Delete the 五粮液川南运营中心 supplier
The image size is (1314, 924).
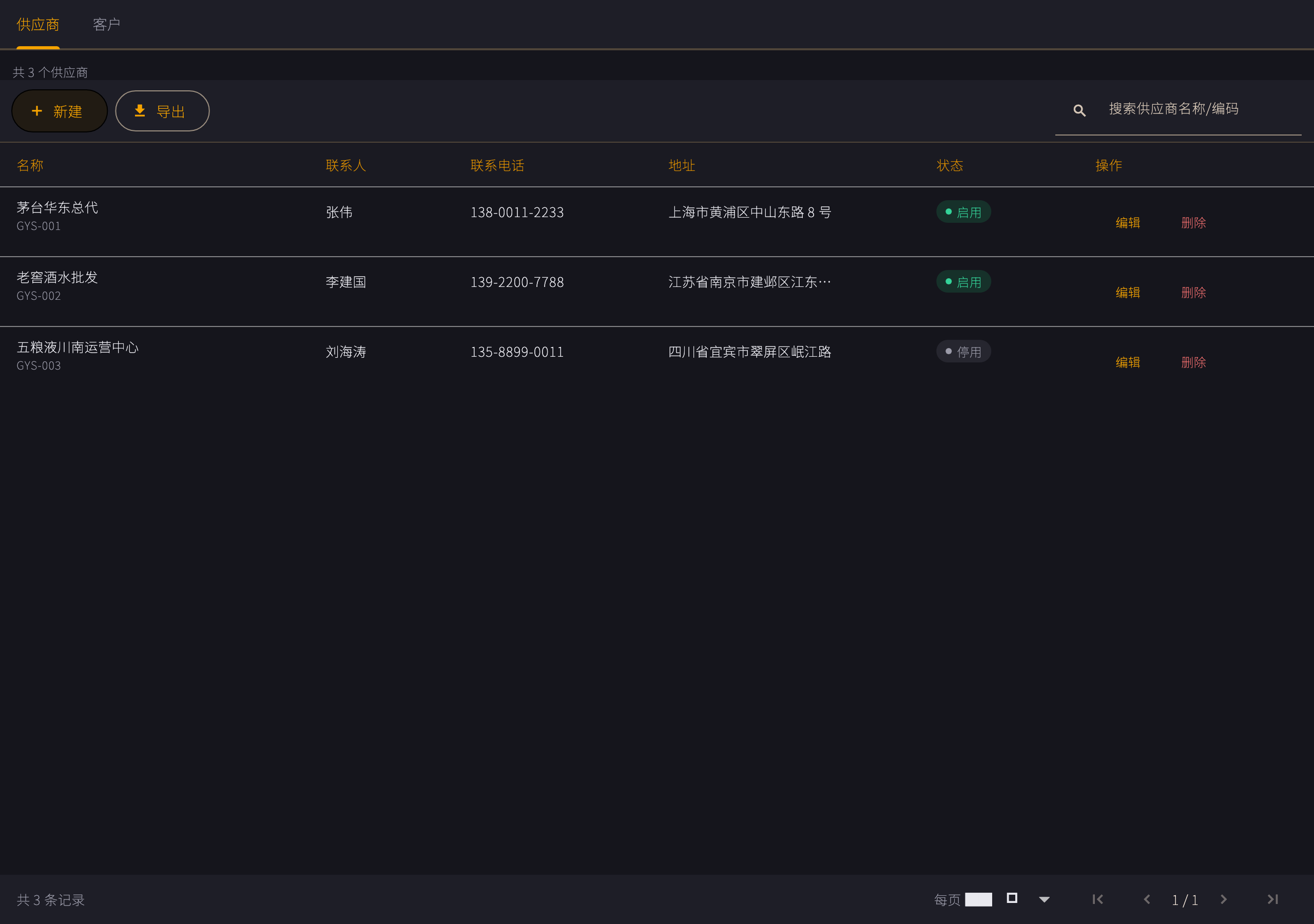1193,362
